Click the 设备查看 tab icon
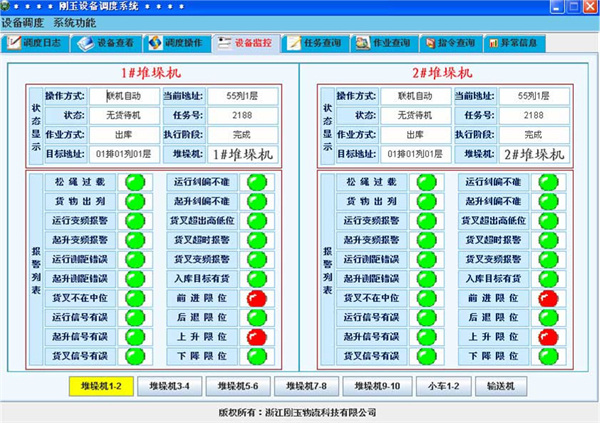600x423 pixels. tap(85, 43)
